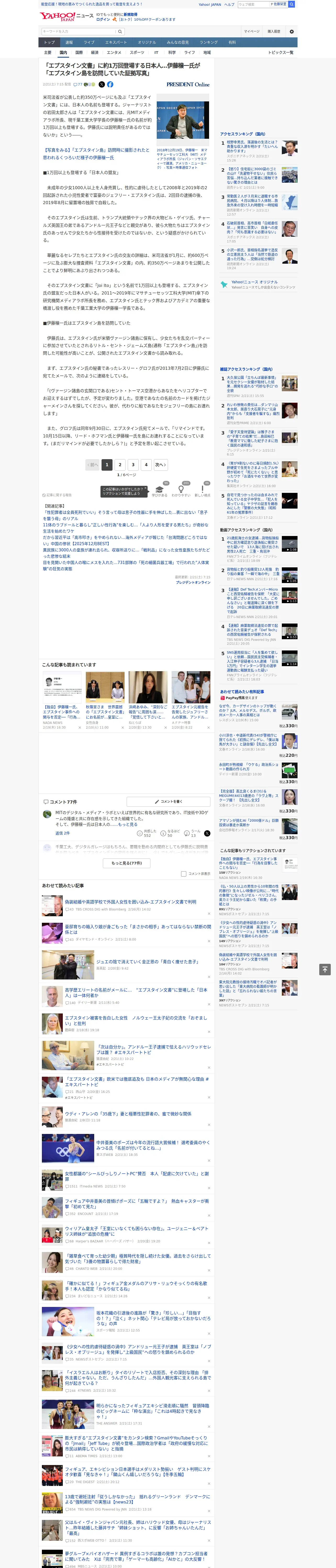Image resolution: width=336 pixels, height=1568 pixels.
Task: Click the 共感した smiley reaction
Action: tap(140, 833)
